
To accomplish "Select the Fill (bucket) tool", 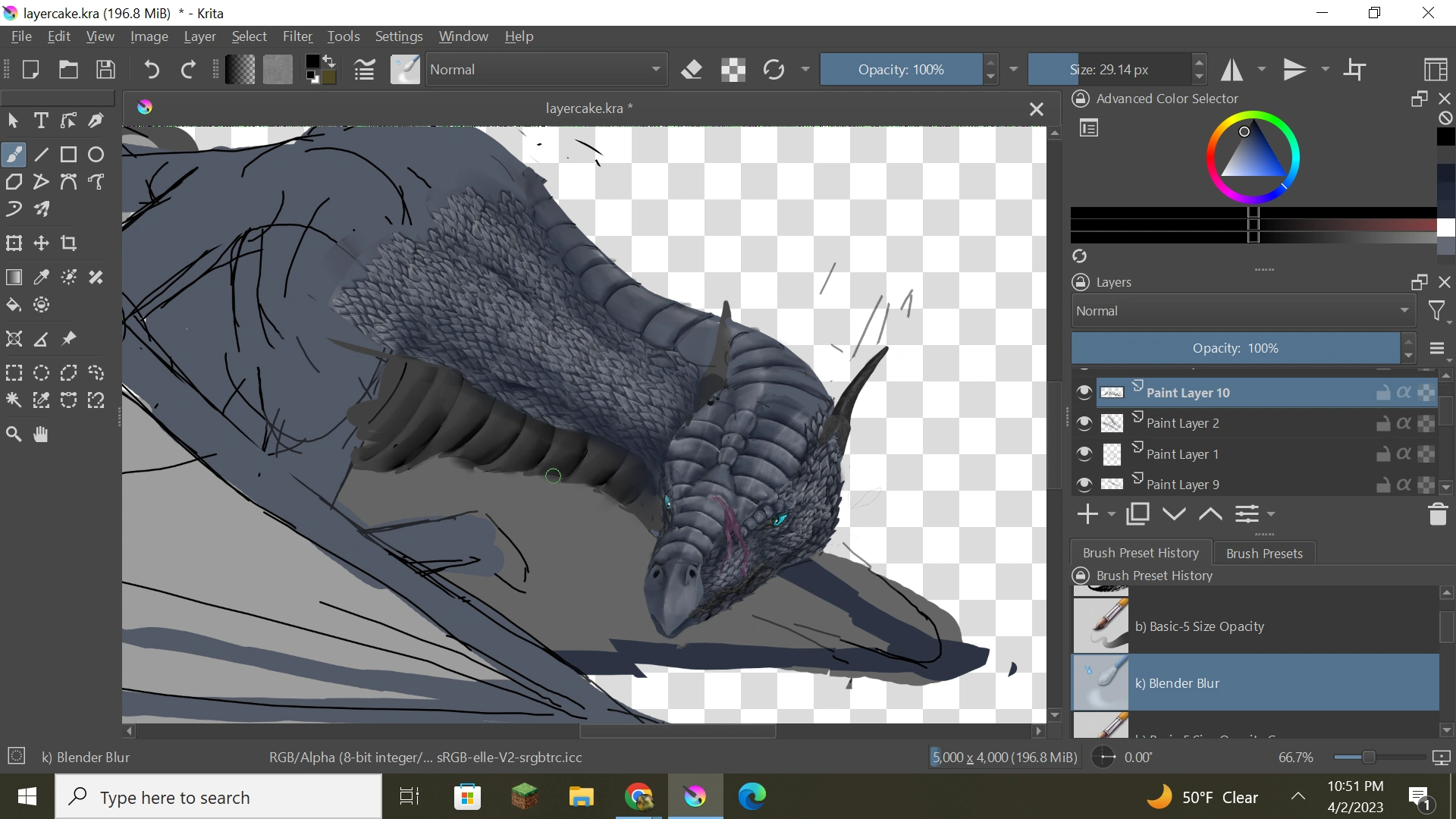I will (x=14, y=305).
